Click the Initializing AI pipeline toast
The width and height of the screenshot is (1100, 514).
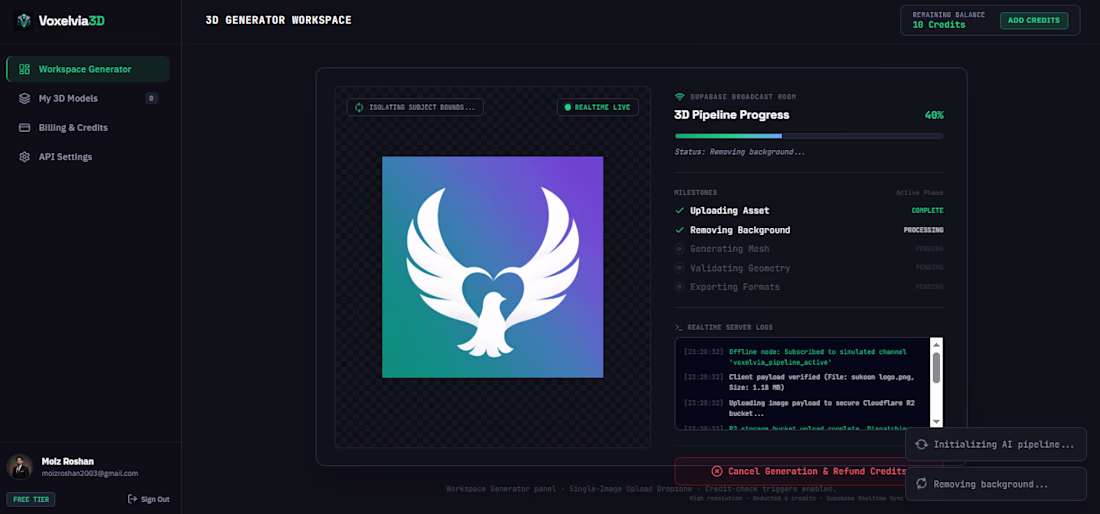996,445
